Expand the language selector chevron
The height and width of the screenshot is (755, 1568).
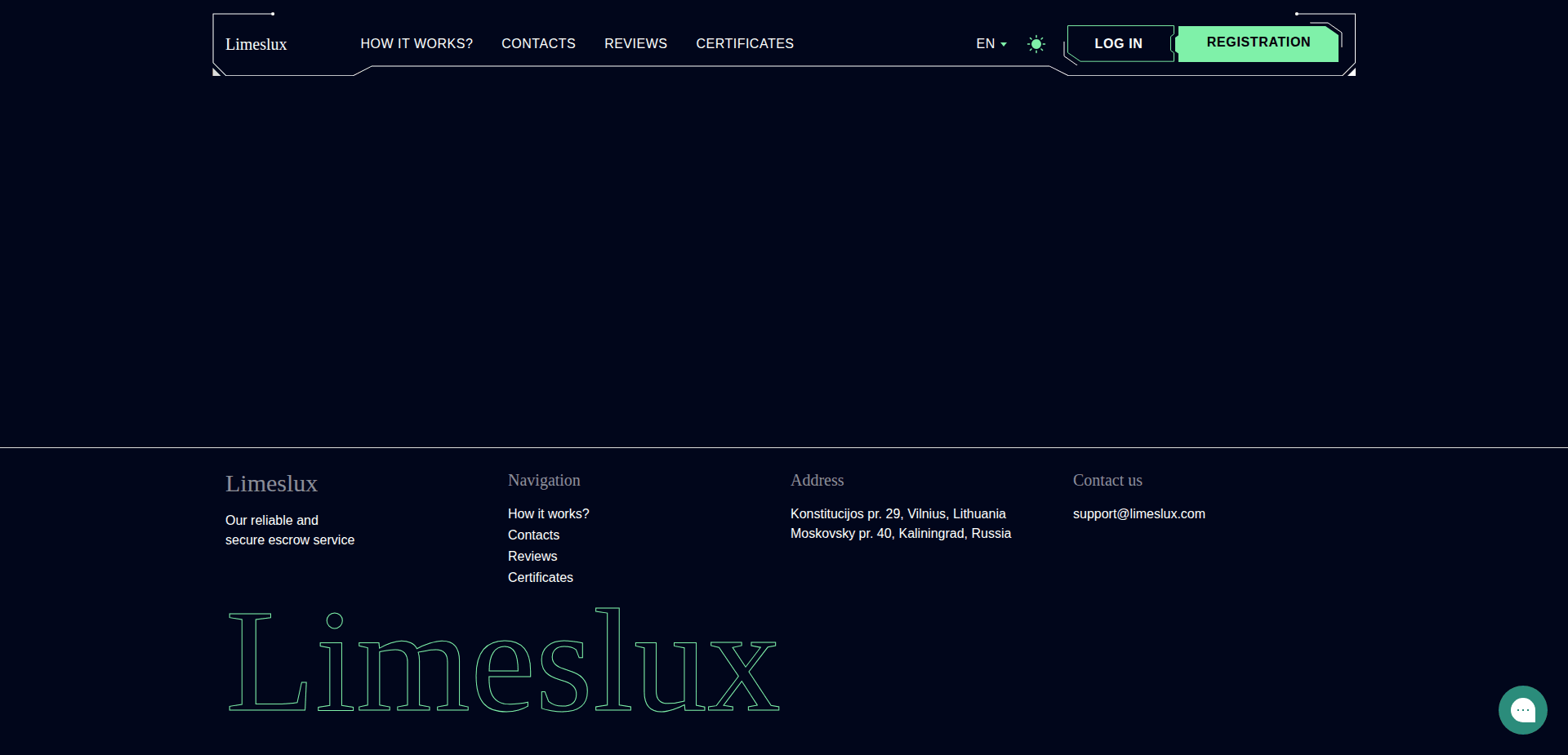point(1003,45)
